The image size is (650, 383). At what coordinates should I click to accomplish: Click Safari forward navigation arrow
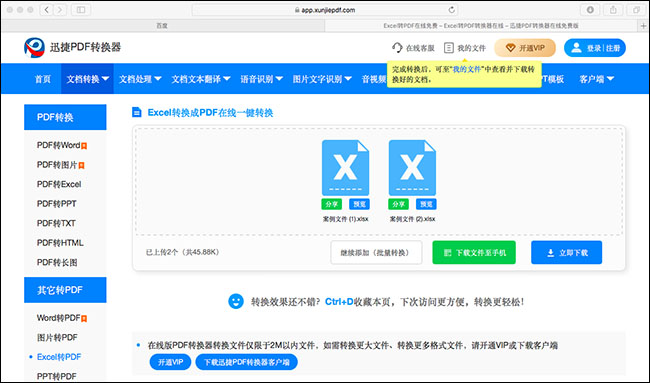point(60,10)
